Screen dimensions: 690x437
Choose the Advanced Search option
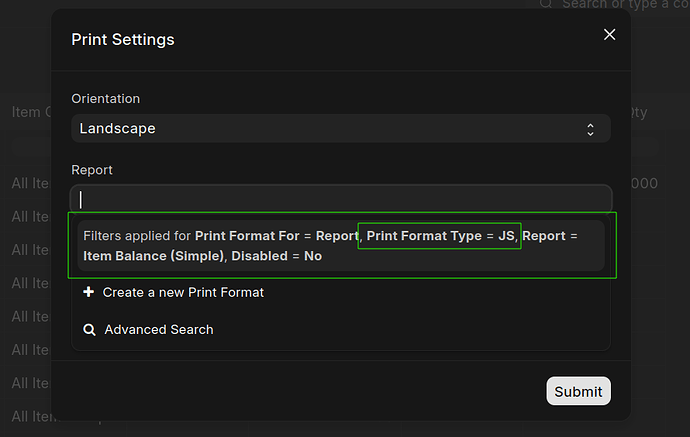tap(158, 329)
